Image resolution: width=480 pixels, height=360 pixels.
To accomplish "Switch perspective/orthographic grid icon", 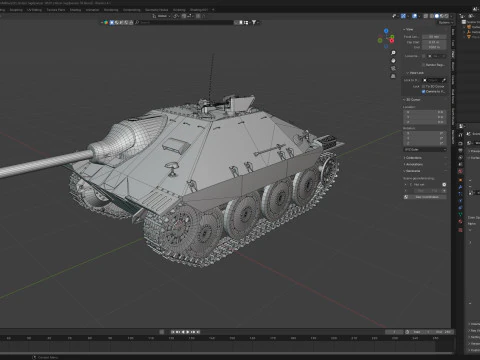I will tap(393, 76).
